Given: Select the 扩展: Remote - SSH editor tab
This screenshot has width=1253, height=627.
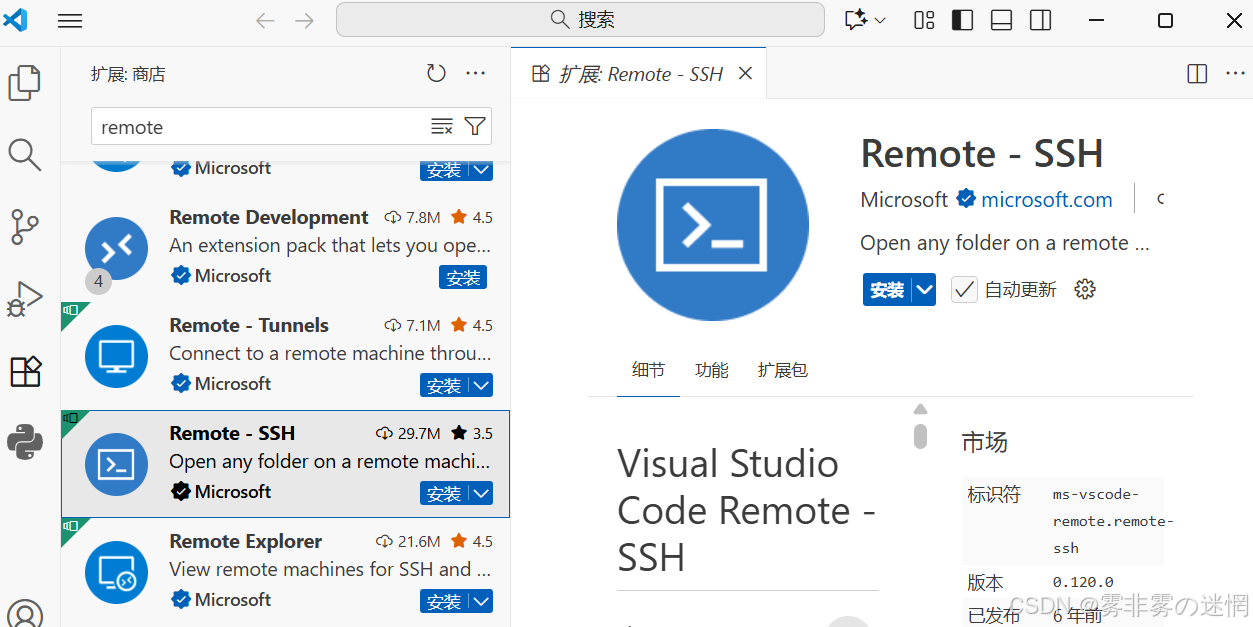Looking at the screenshot, I should [638, 74].
